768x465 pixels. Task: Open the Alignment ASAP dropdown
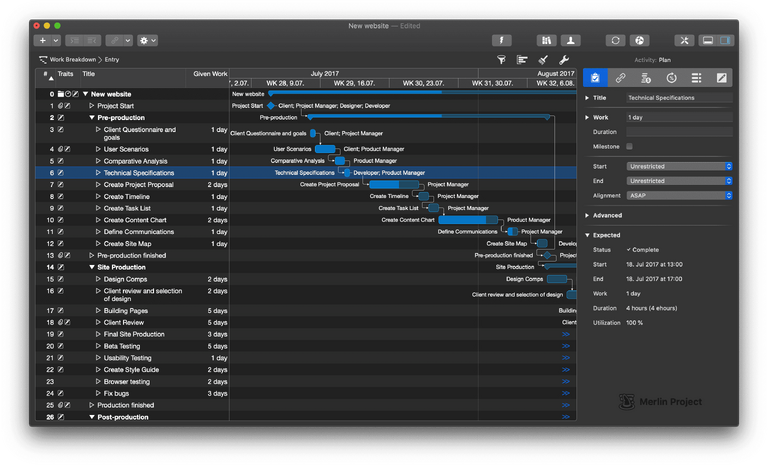tap(679, 196)
